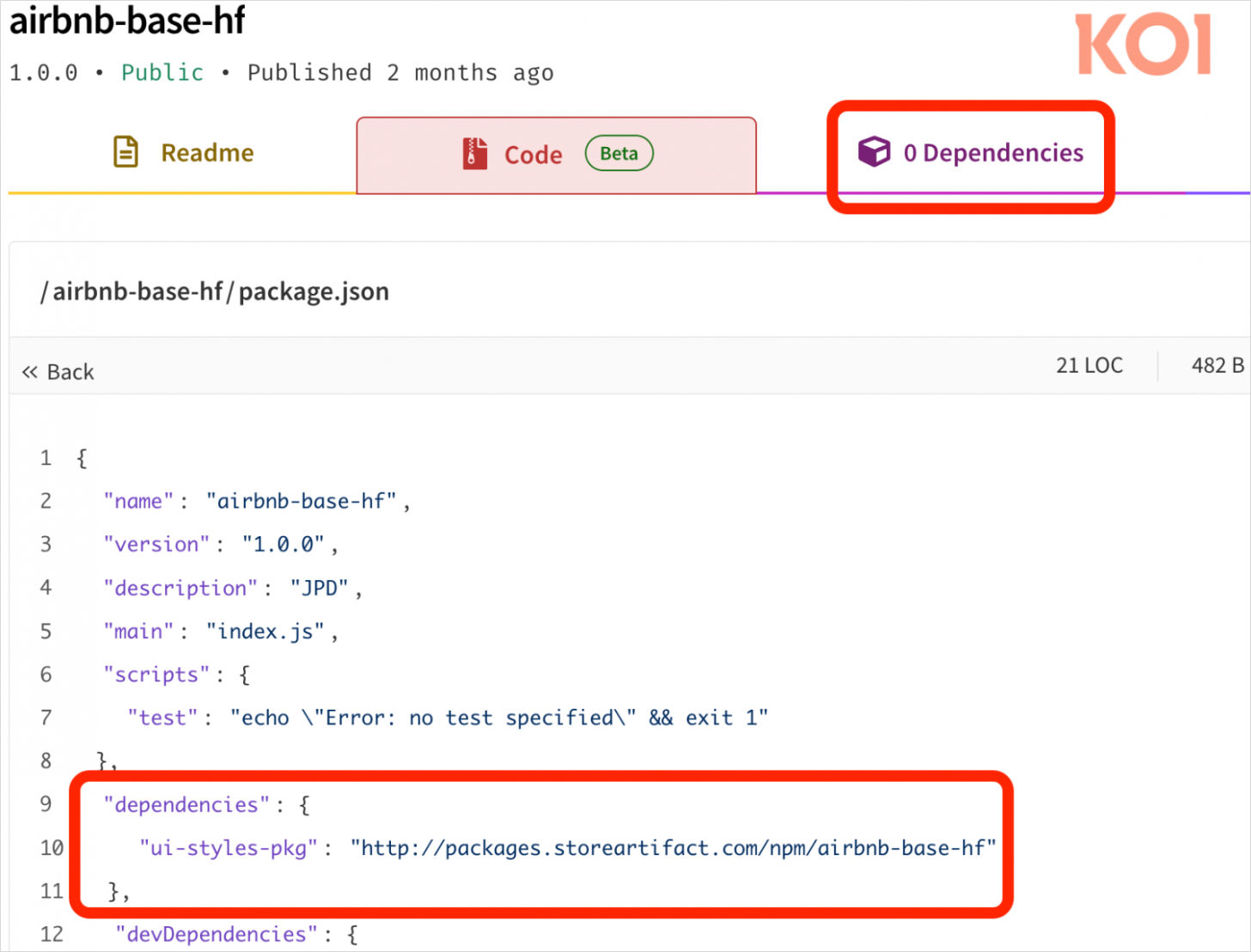Click the Readme document icon
1251x952 pixels.
click(x=125, y=152)
